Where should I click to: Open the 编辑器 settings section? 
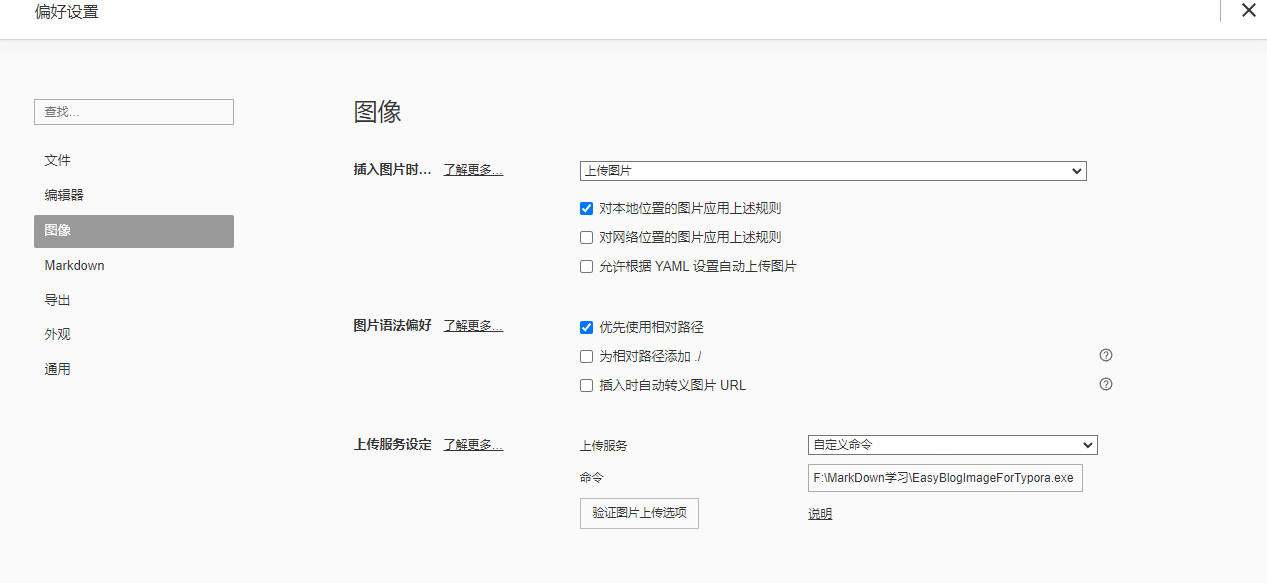[x=64, y=195]
